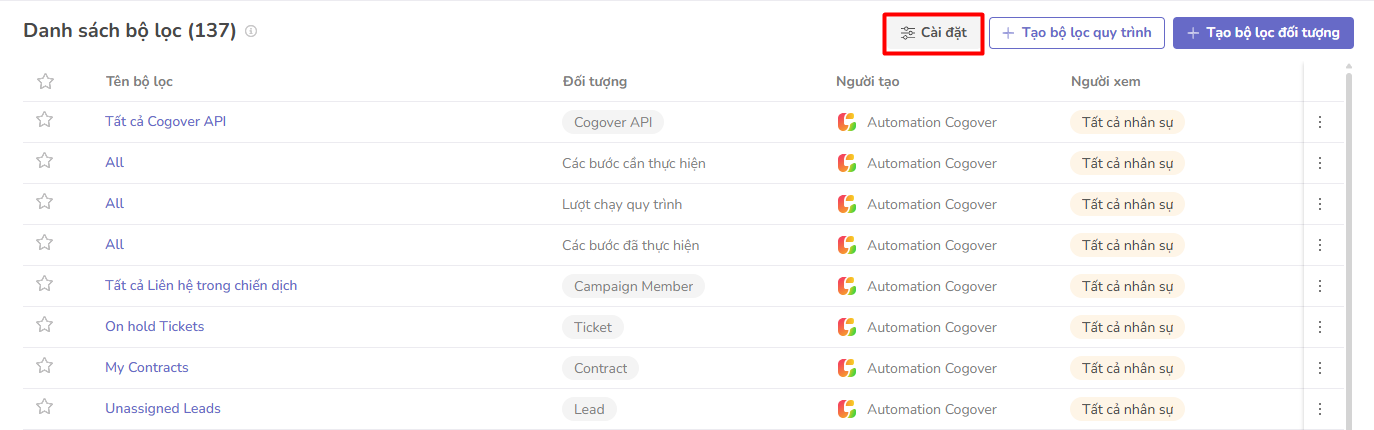Click the vertical scrollbar on the right

point(1348,250)
